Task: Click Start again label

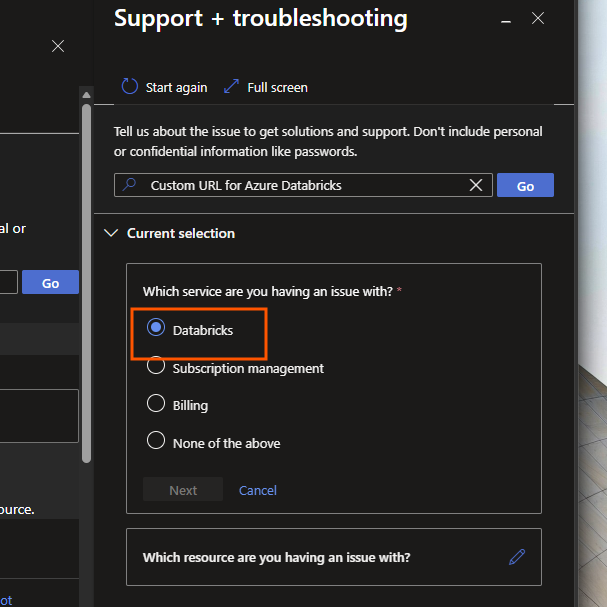Action: coord(177,87)
